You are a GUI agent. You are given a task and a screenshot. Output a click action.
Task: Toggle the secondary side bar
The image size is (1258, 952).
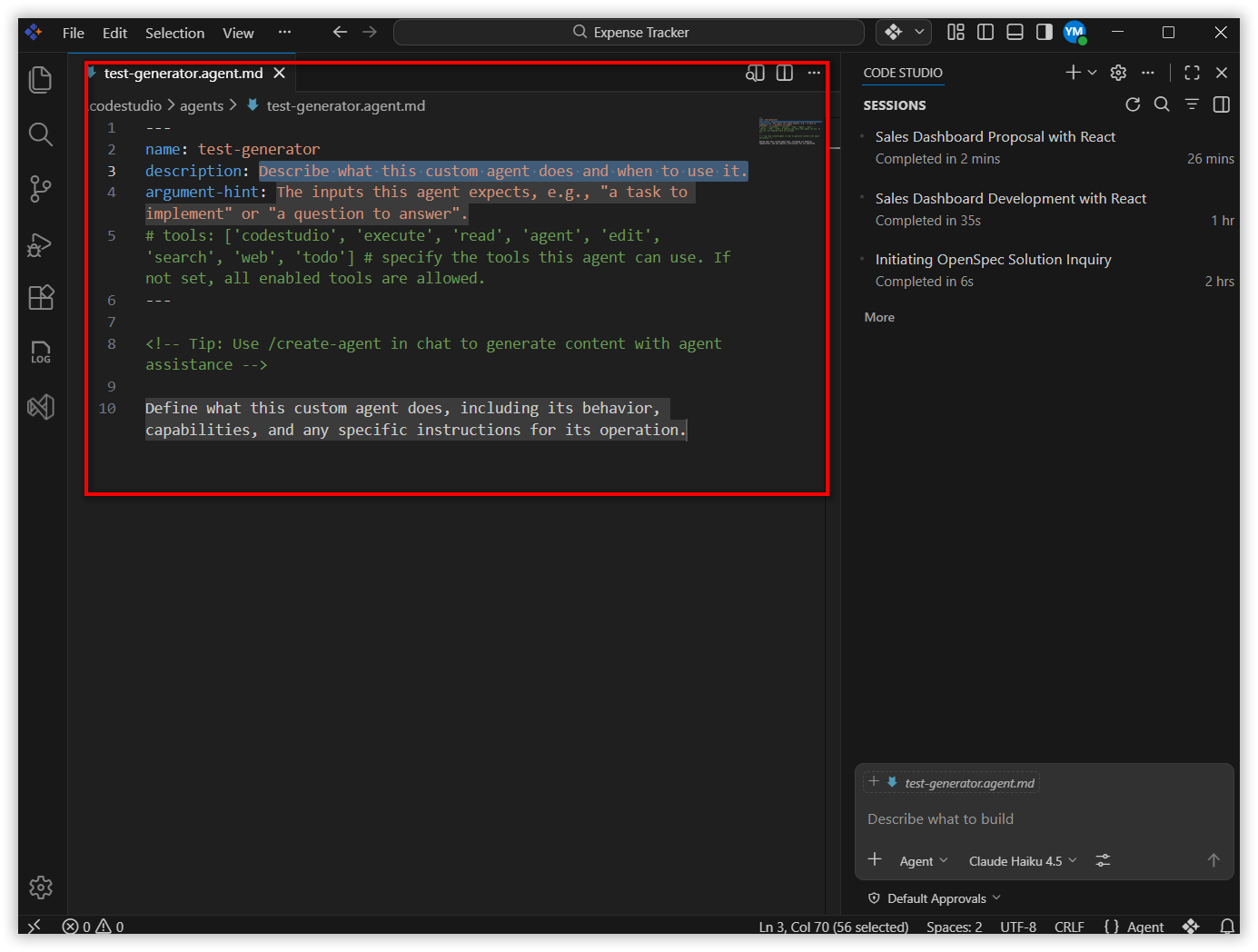(x=1045, y=32)
